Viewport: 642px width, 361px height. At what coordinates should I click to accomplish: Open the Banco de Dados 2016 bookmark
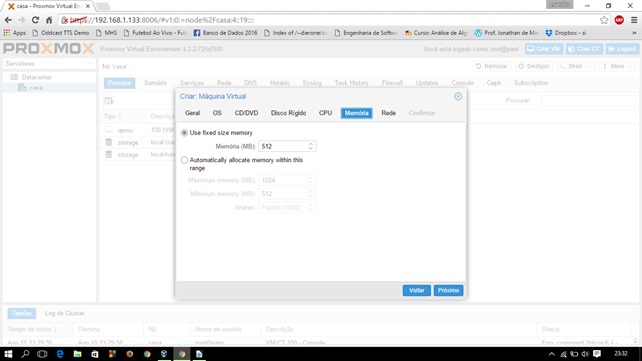tap(225, 33)
